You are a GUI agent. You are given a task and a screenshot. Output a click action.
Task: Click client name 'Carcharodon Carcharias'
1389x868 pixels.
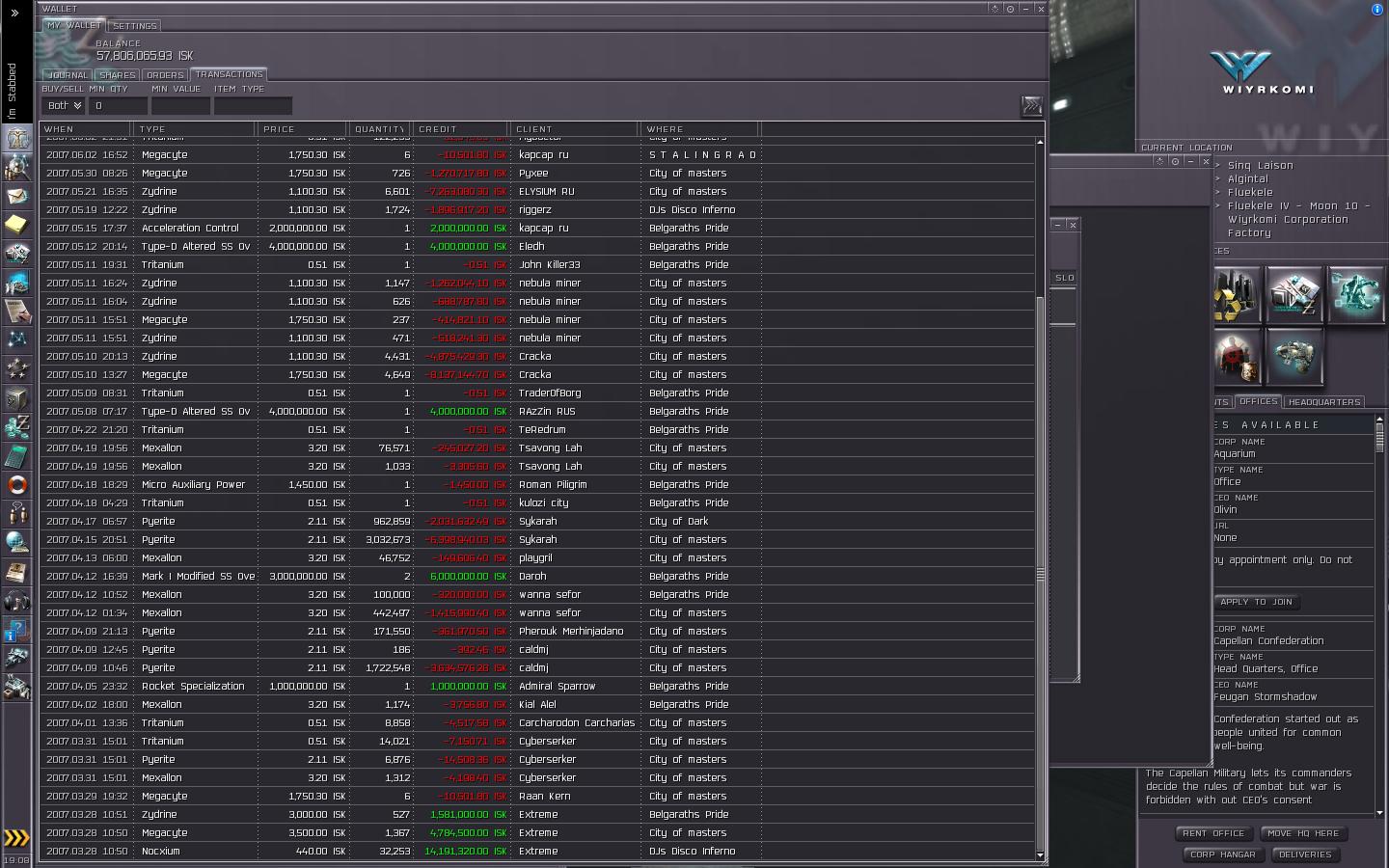pyautogui.click(x=577, y=722)
